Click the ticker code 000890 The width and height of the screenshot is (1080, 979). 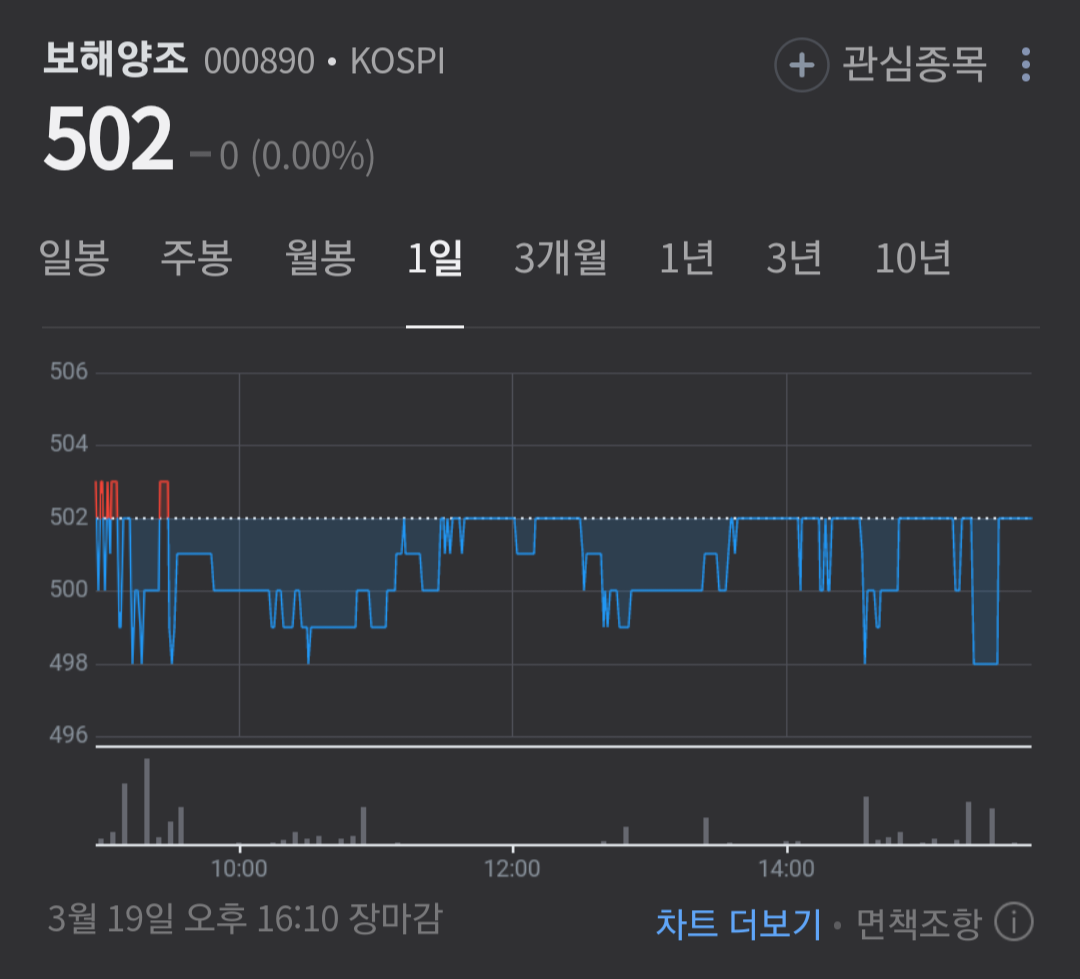pos(259,61)
